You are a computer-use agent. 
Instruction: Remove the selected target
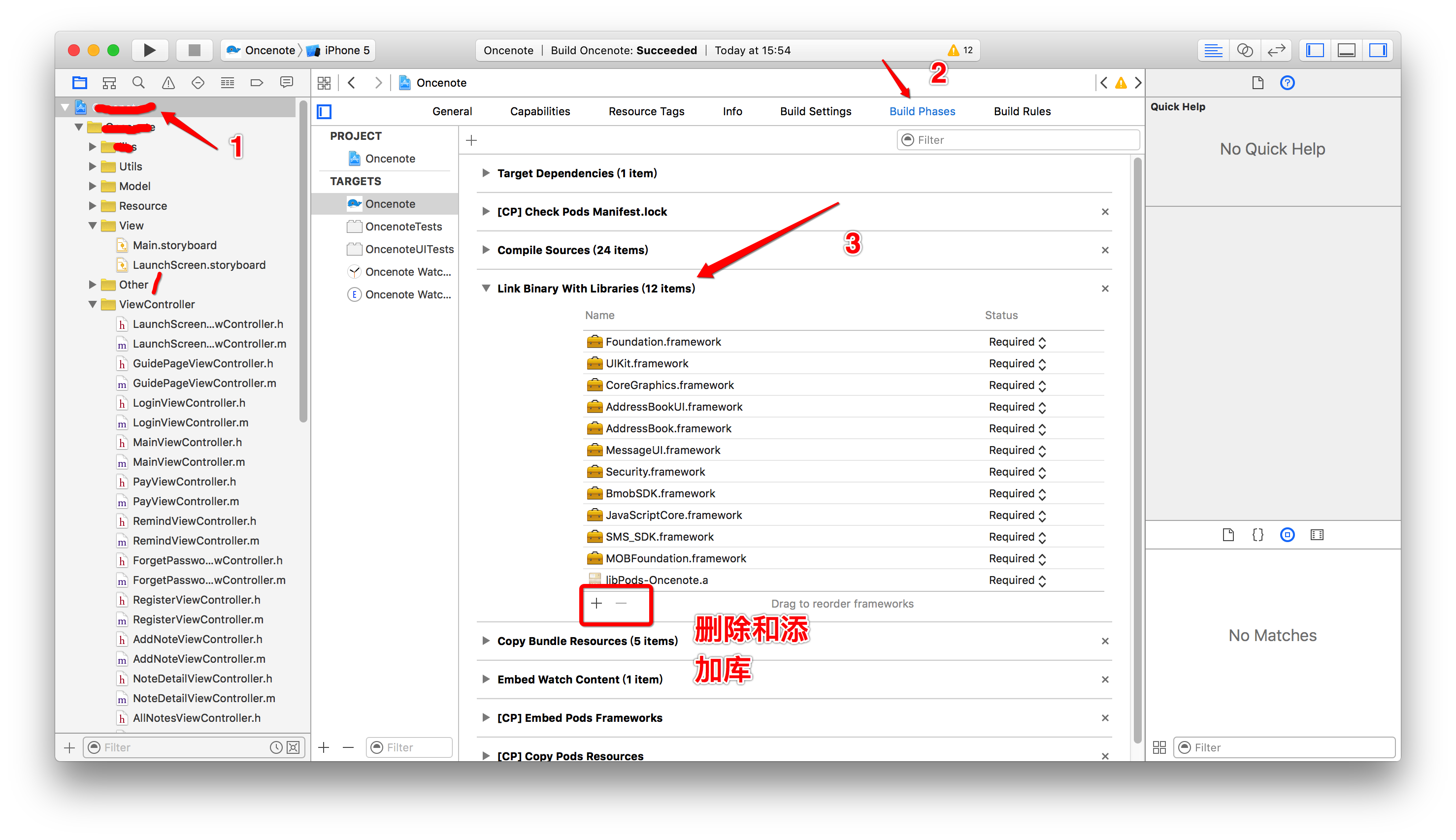(x=348, y=748)
